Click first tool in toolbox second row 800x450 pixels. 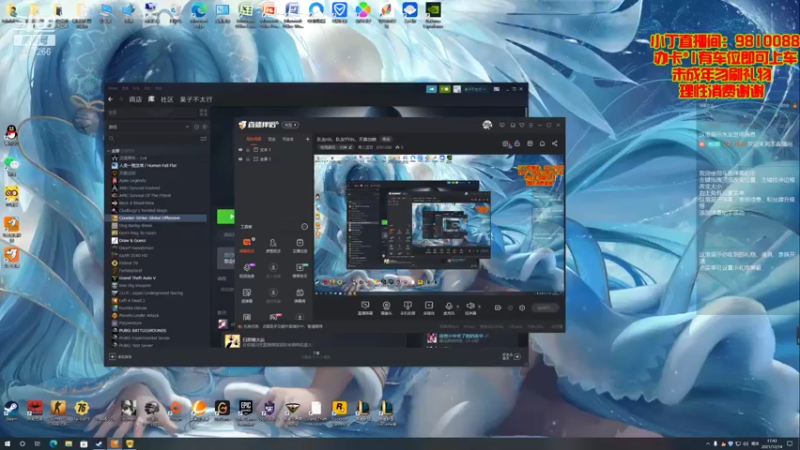[247, 270]
